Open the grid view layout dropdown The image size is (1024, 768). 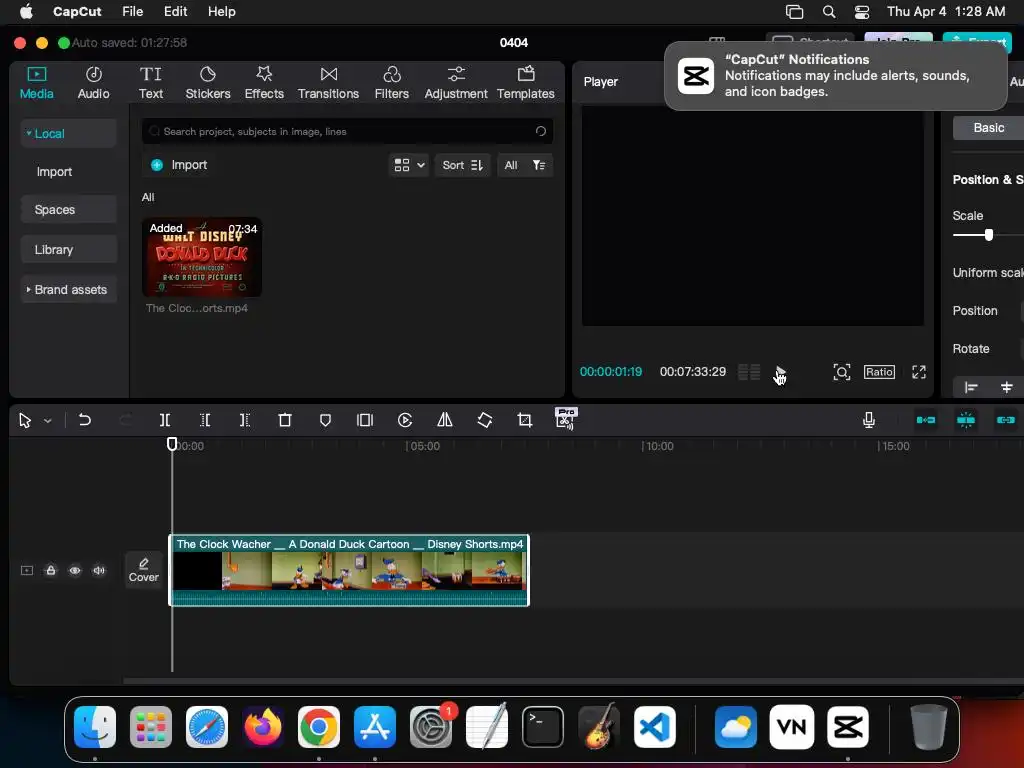pyautogui.click(x=409, y=165)
